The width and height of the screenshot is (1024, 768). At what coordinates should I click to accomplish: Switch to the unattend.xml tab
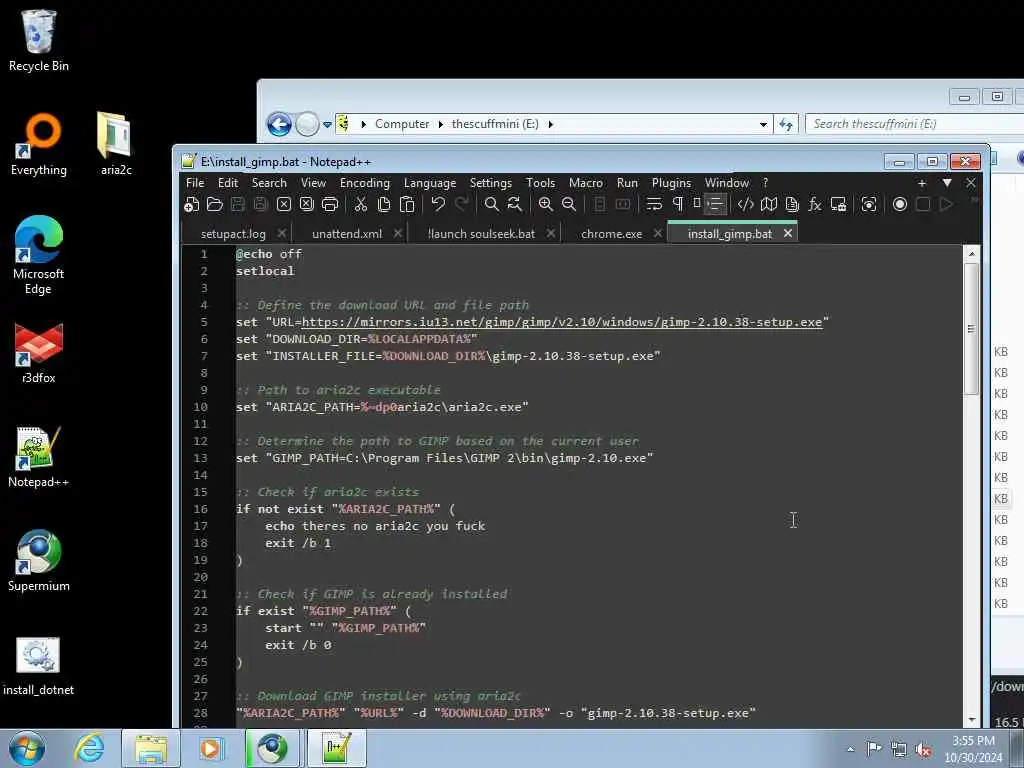[347, 234]
